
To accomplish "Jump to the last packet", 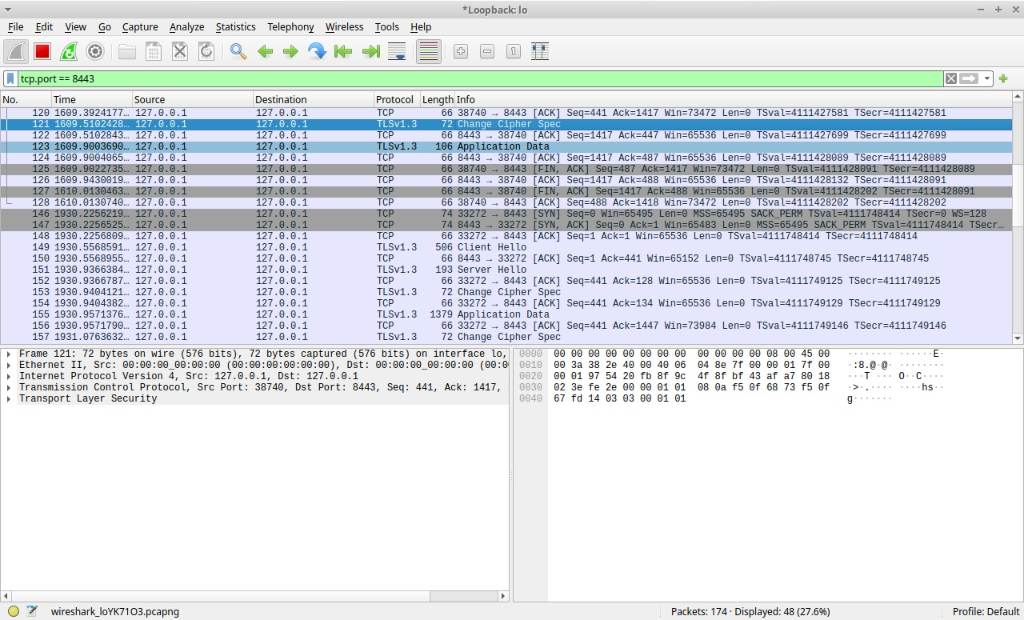I will point(370,52).
